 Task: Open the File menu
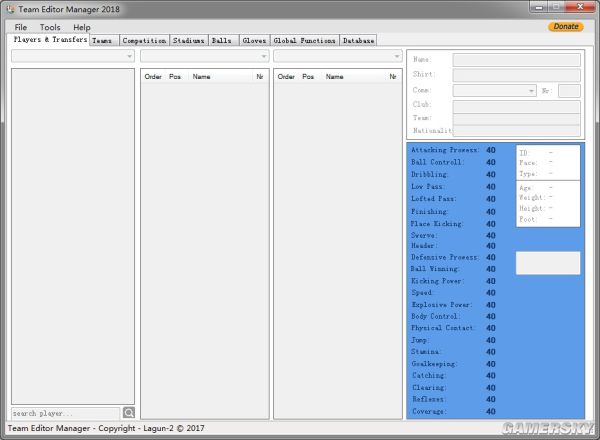tap(21, 27)
